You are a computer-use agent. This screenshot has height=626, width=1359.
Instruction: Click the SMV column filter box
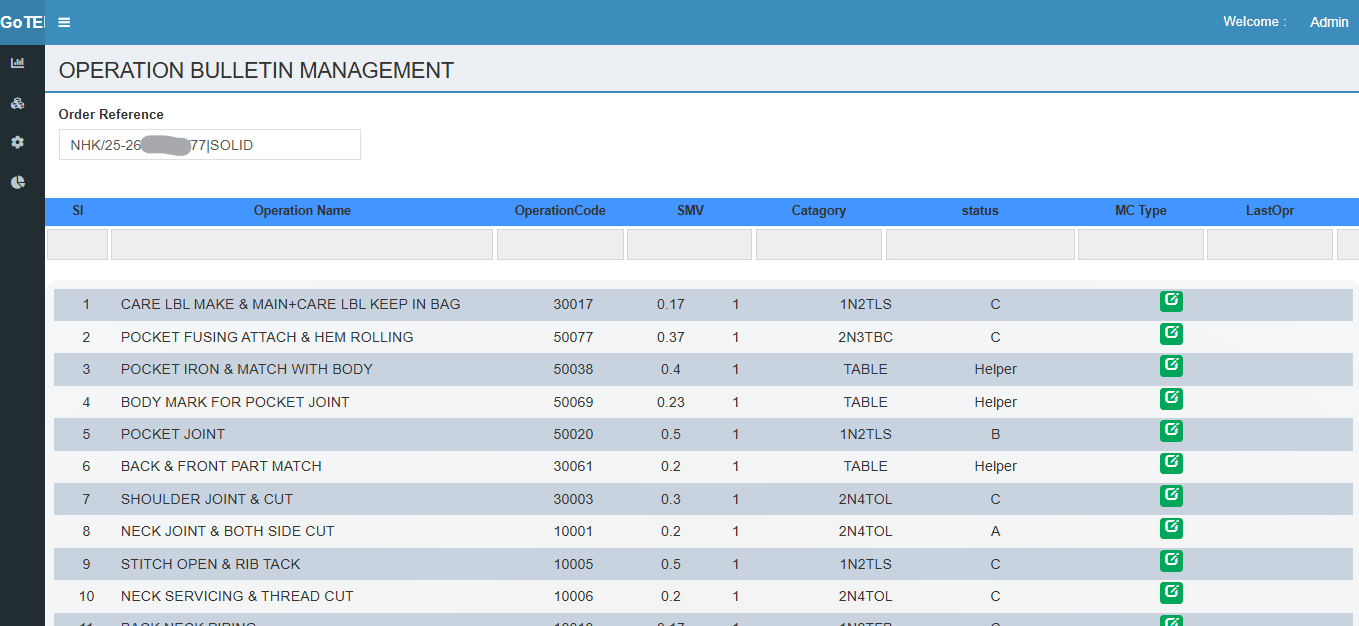click(x=689, y=245)
